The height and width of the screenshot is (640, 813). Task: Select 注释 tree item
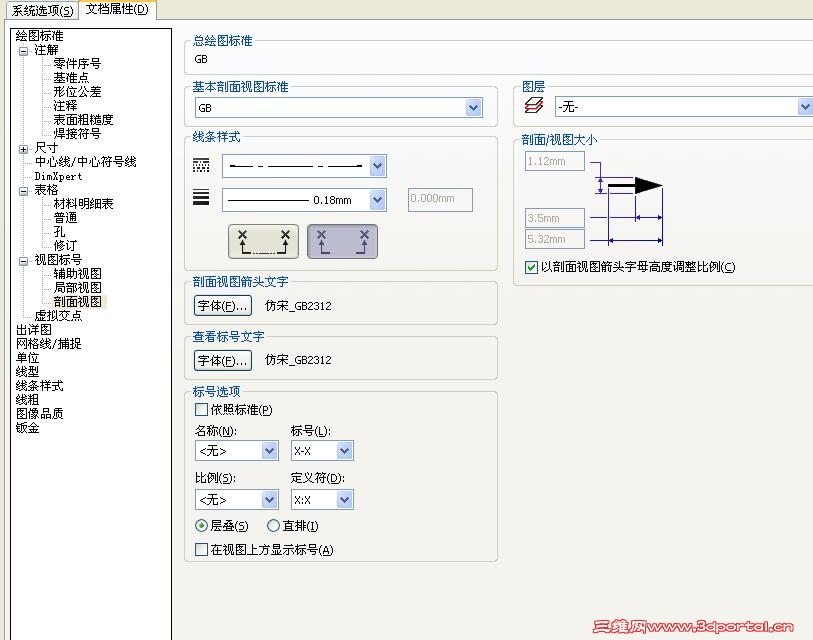tap(65, 106)
